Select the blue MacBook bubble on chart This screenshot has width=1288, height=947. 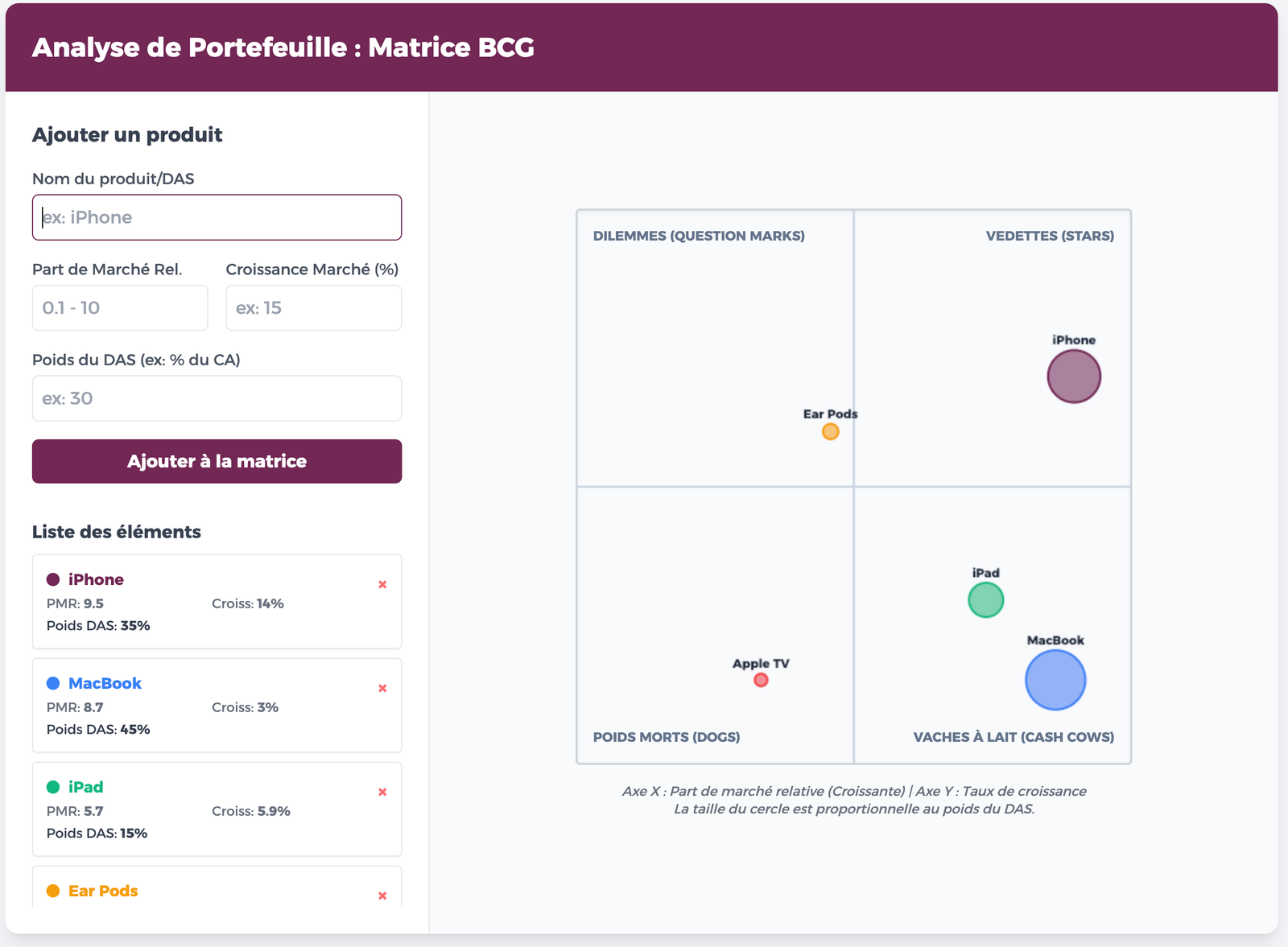pyautogui.click(x=1055, y=680)
